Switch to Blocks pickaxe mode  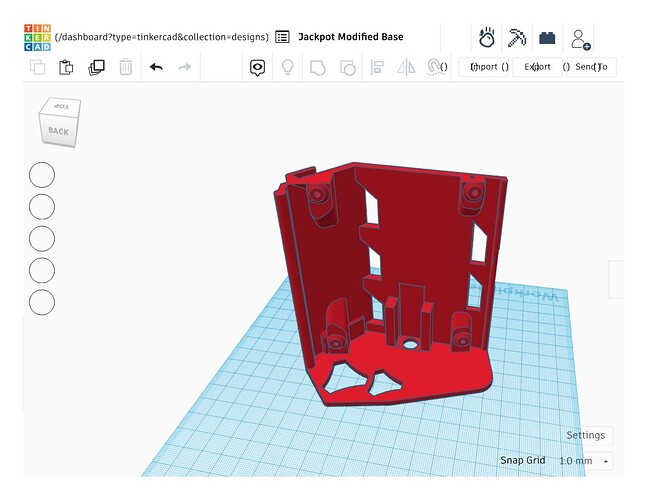(x=517, y=37)
